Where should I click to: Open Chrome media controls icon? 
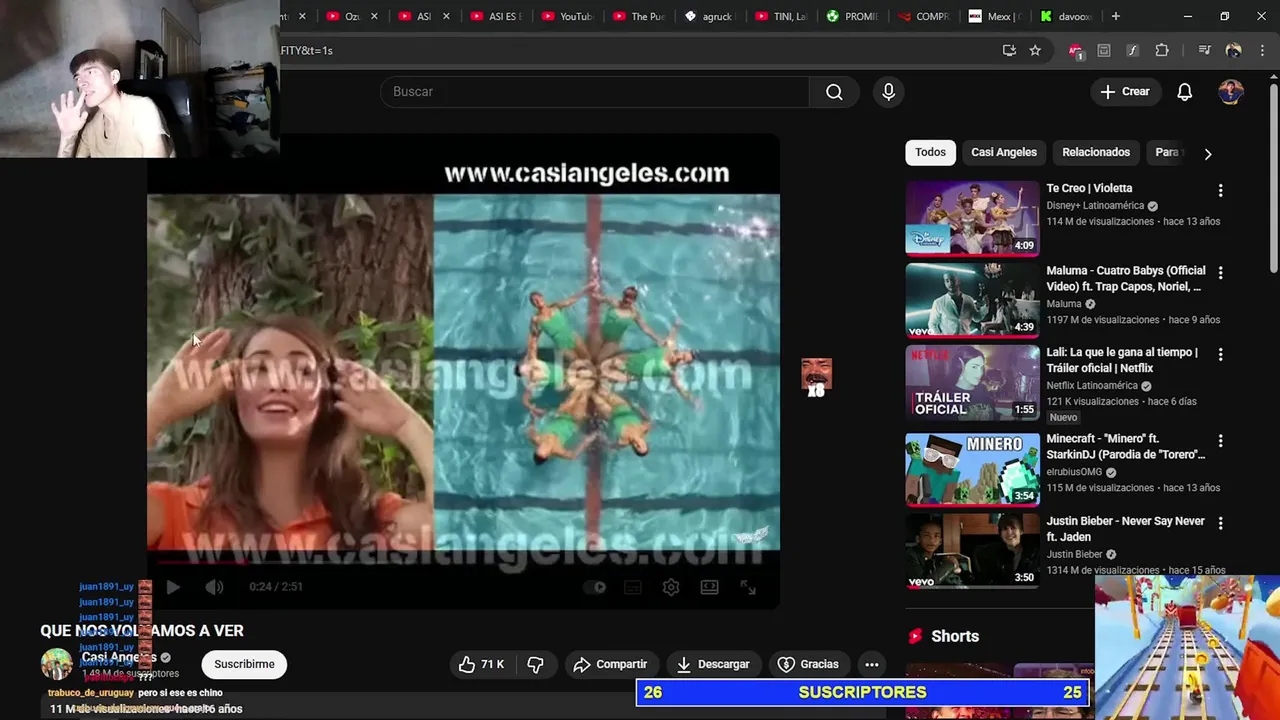[x=1204, y=50]
